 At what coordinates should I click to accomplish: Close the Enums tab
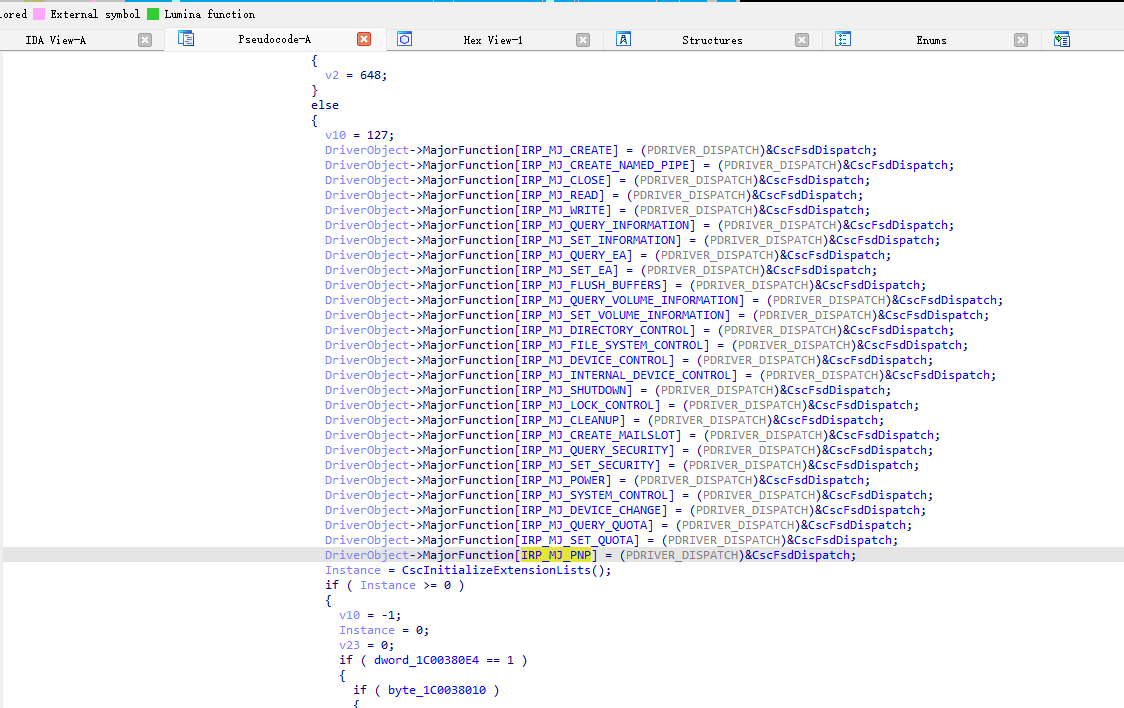click(x=1021, y=40)
